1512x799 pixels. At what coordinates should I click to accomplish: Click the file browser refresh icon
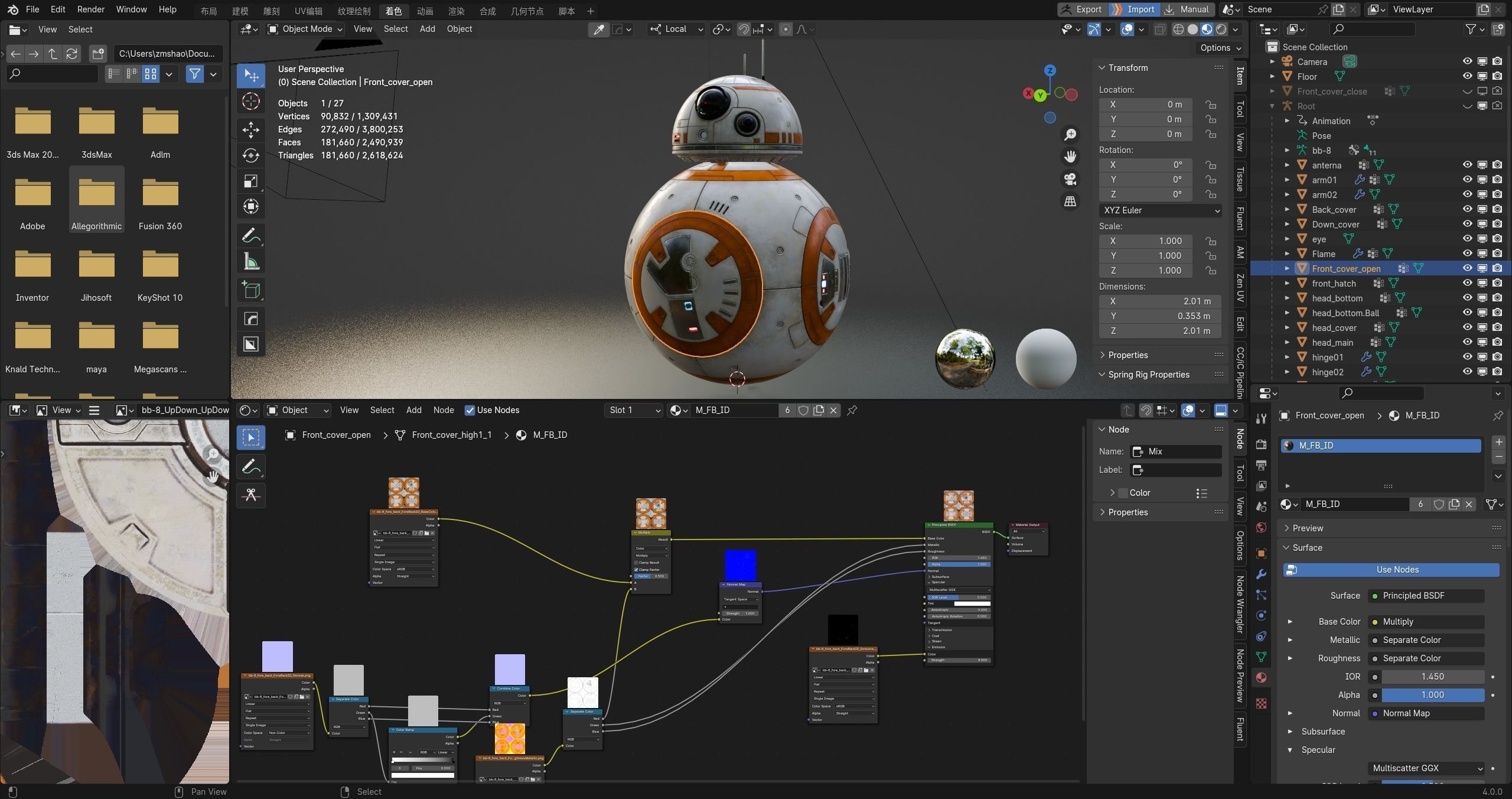click(x=72, y=54)
